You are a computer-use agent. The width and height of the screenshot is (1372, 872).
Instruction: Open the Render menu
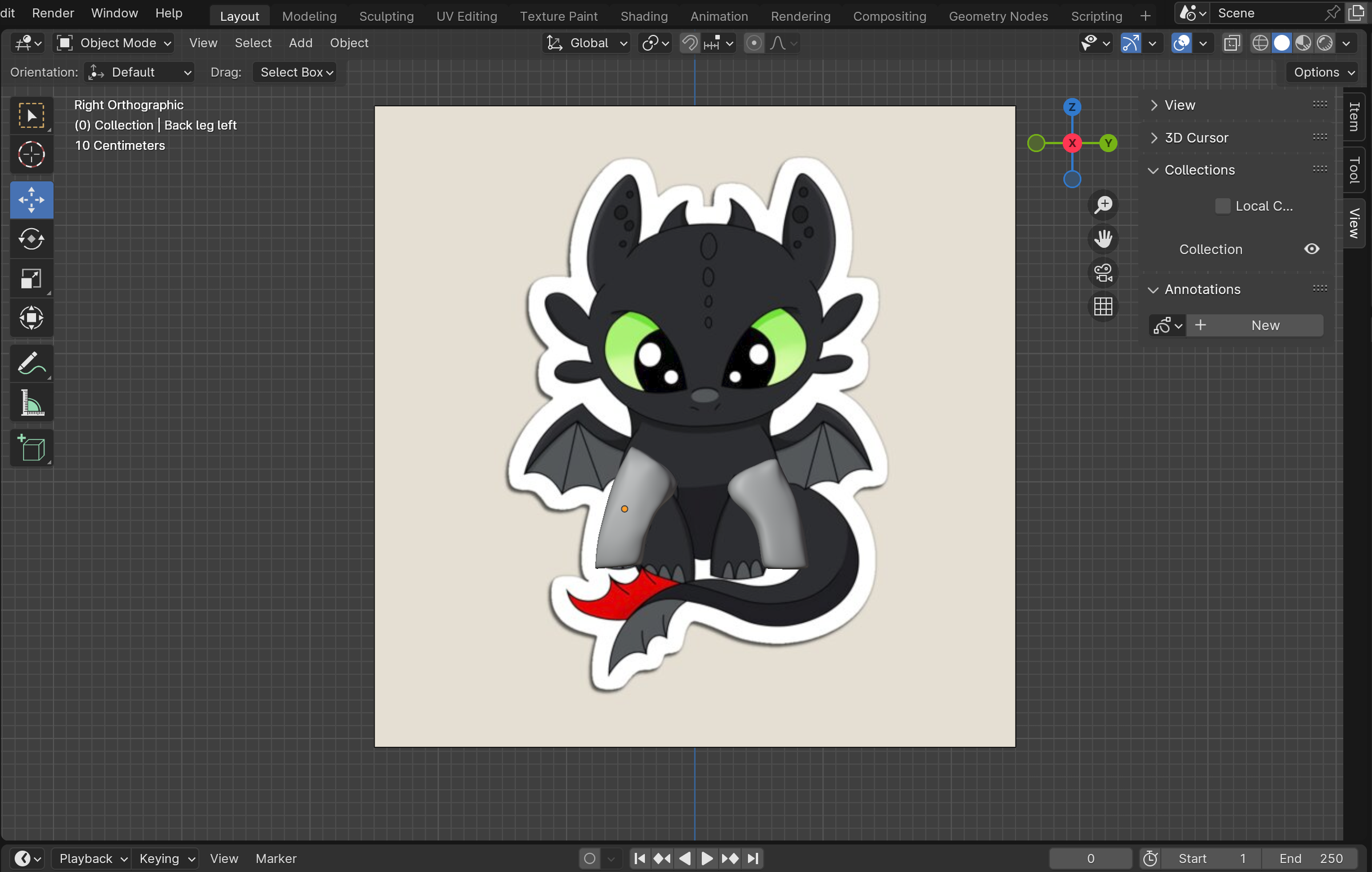point(53,13)
